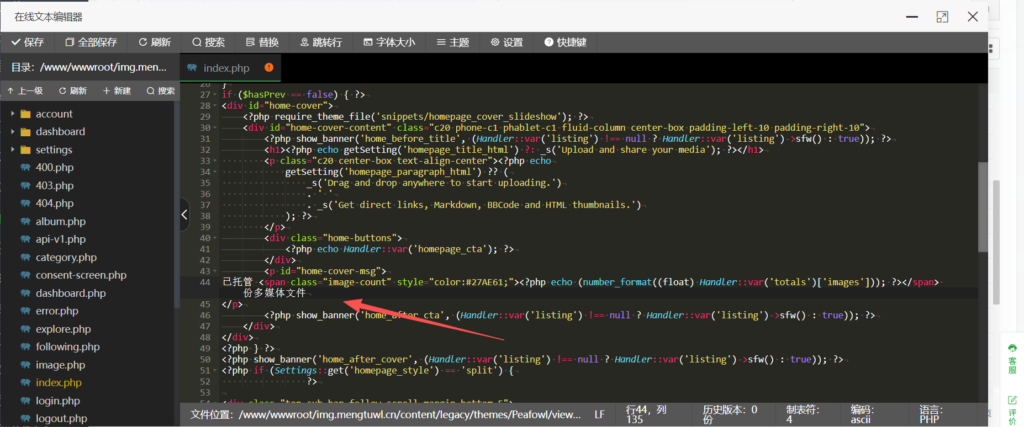Viewport: 1024px width, 427px height.
Task: Open album.php file
Action: click(x=61, y=221)
